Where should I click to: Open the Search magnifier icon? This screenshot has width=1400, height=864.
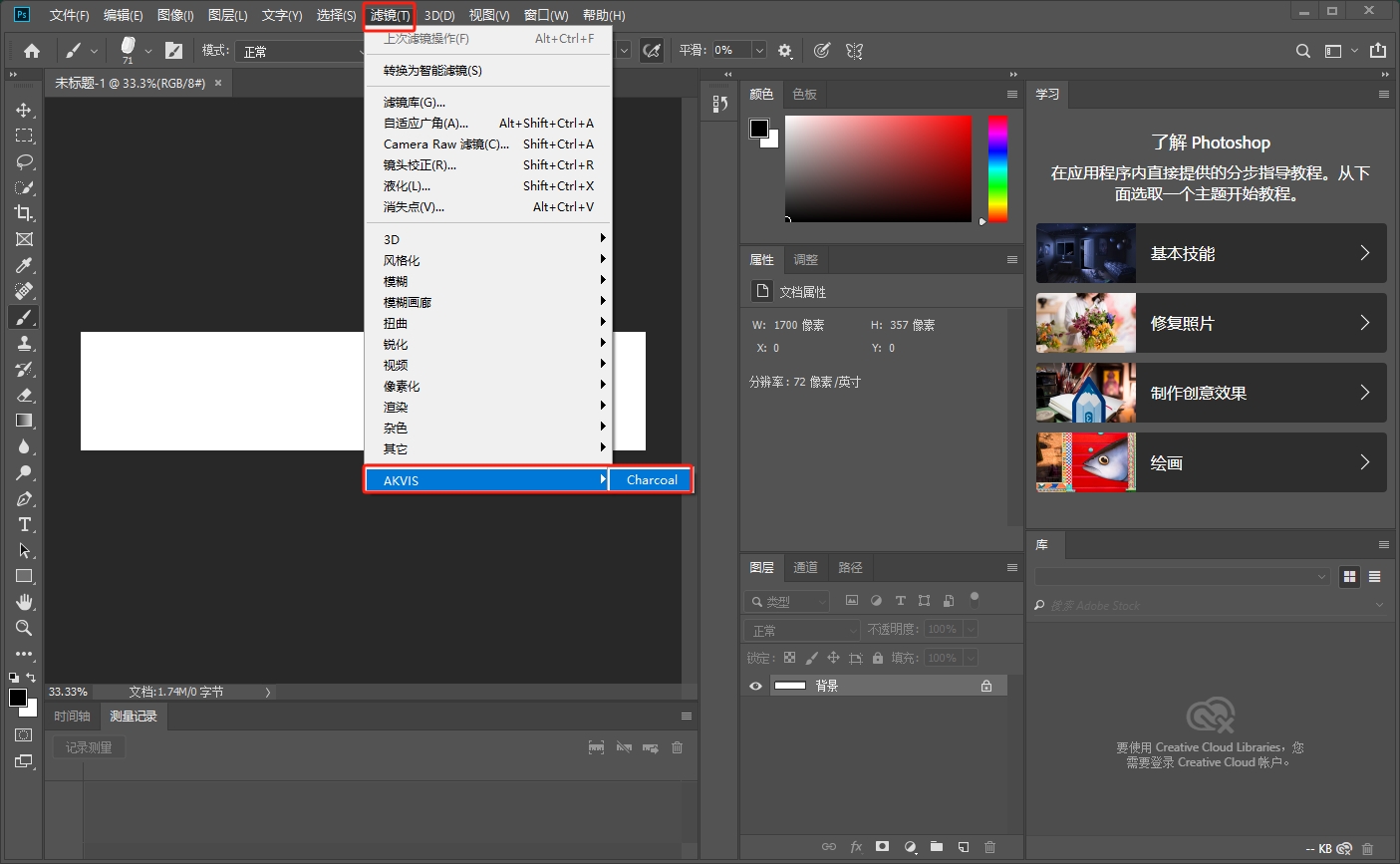(1303, 51)
